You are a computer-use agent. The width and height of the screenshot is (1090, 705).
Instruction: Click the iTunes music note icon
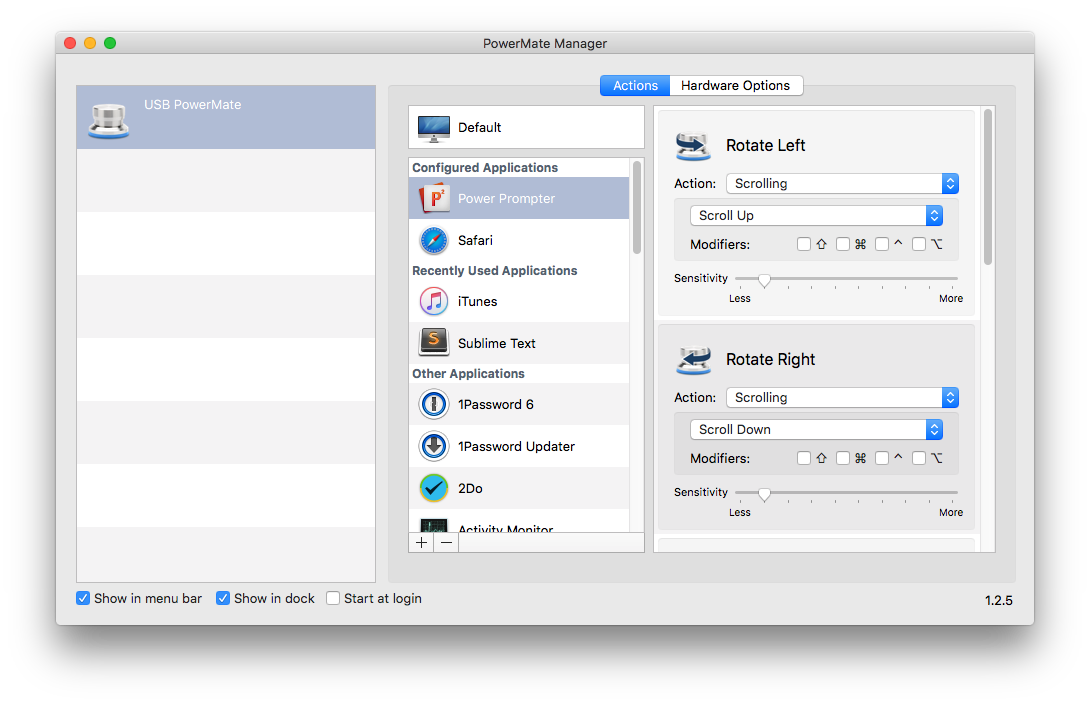click(434, 302)
